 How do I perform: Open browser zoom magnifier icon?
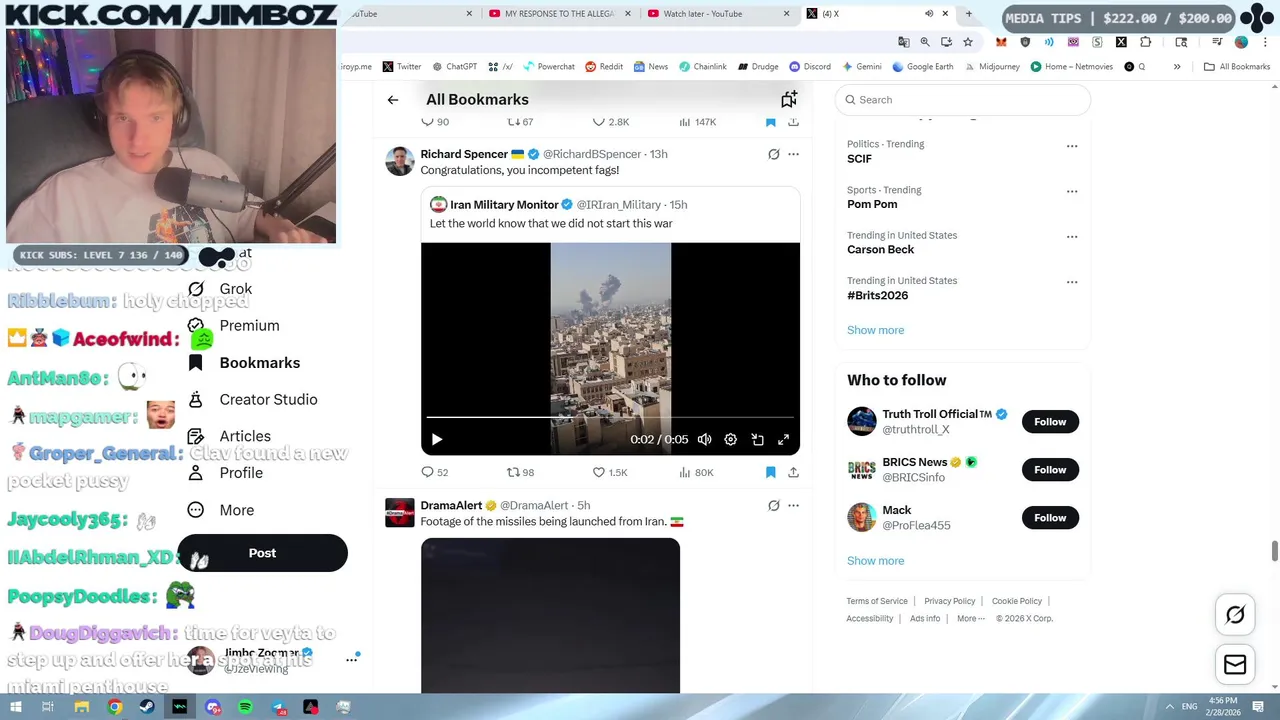tap(925, 42)
